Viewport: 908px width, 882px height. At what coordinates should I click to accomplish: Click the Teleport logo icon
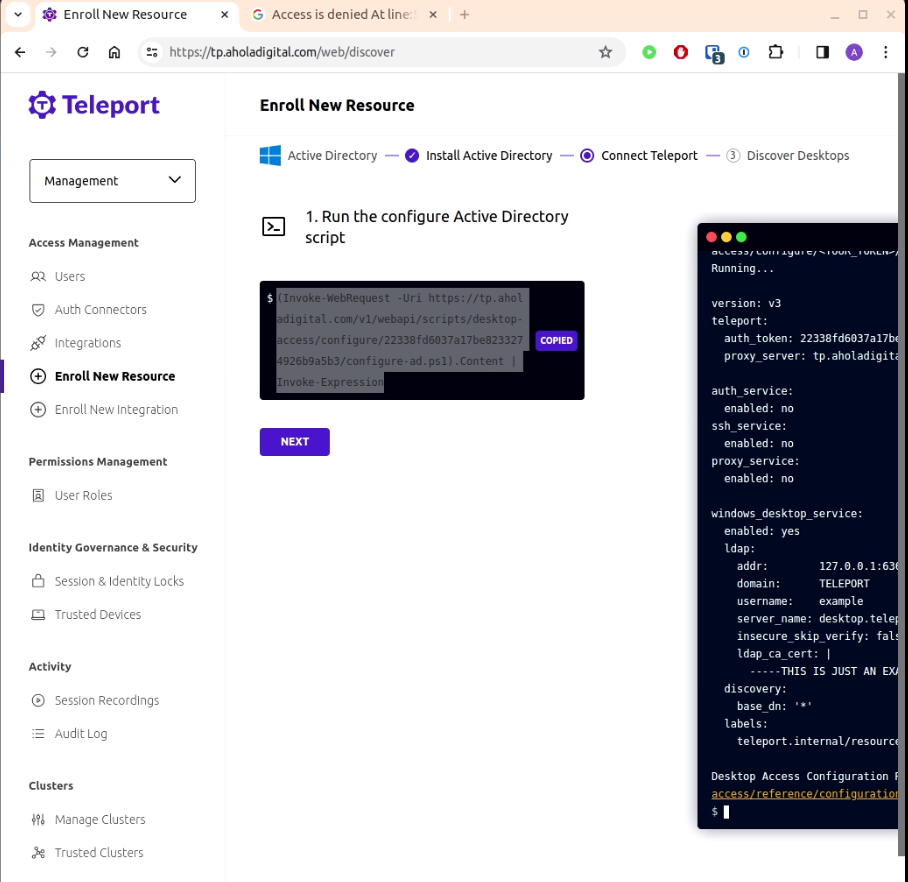42,105
